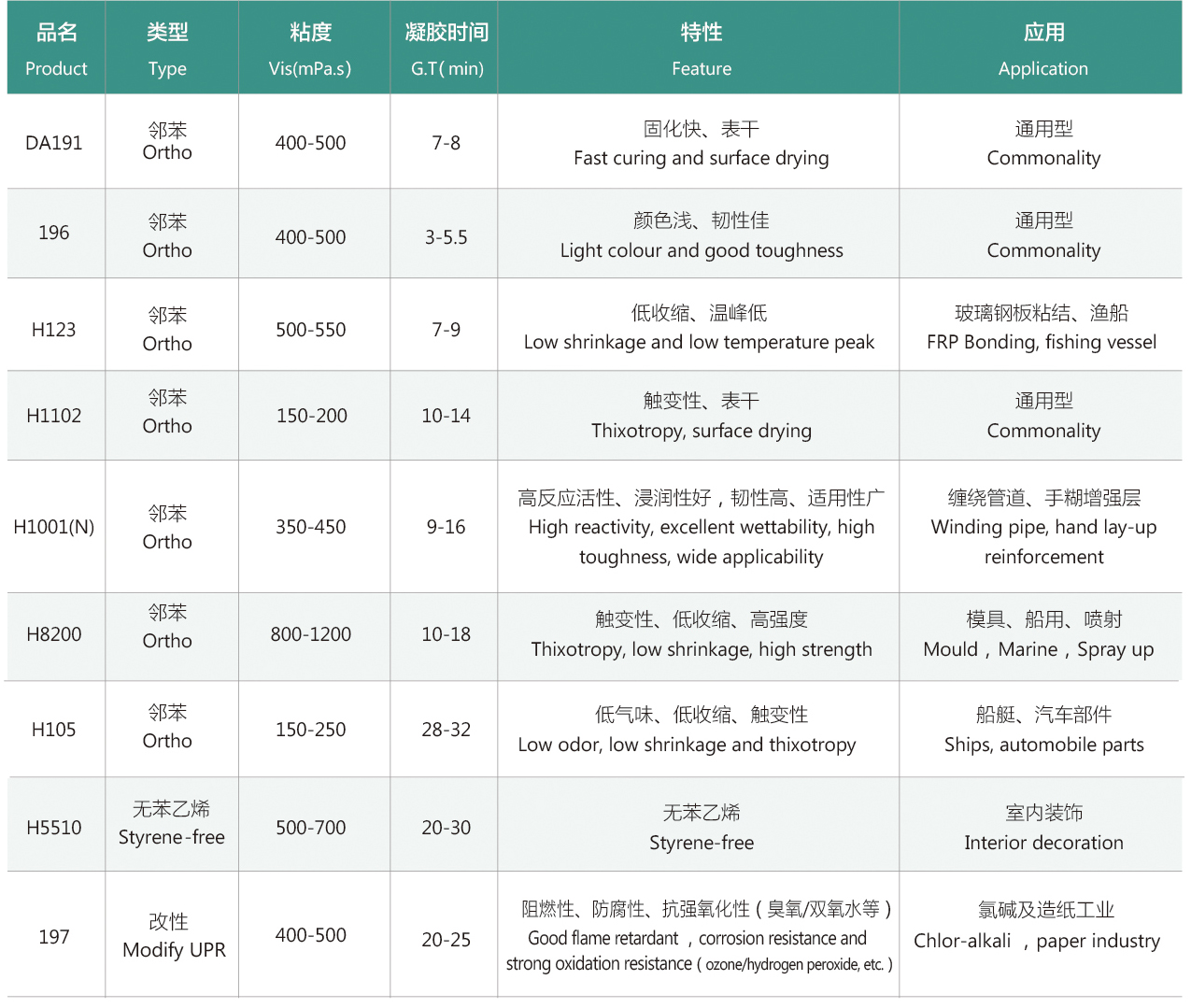Select the DA191 product cell

(54, 143)
